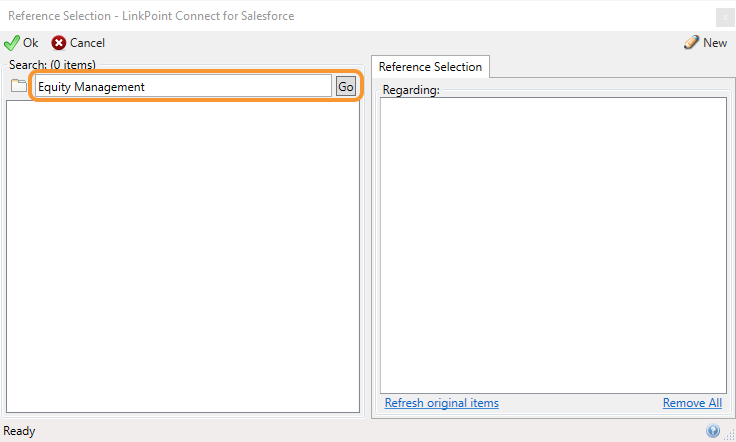The width and height of the screenshot is (736, 442).
Task: Confirm by clicking the Ok text label
Action: click(x=31, y=43)
